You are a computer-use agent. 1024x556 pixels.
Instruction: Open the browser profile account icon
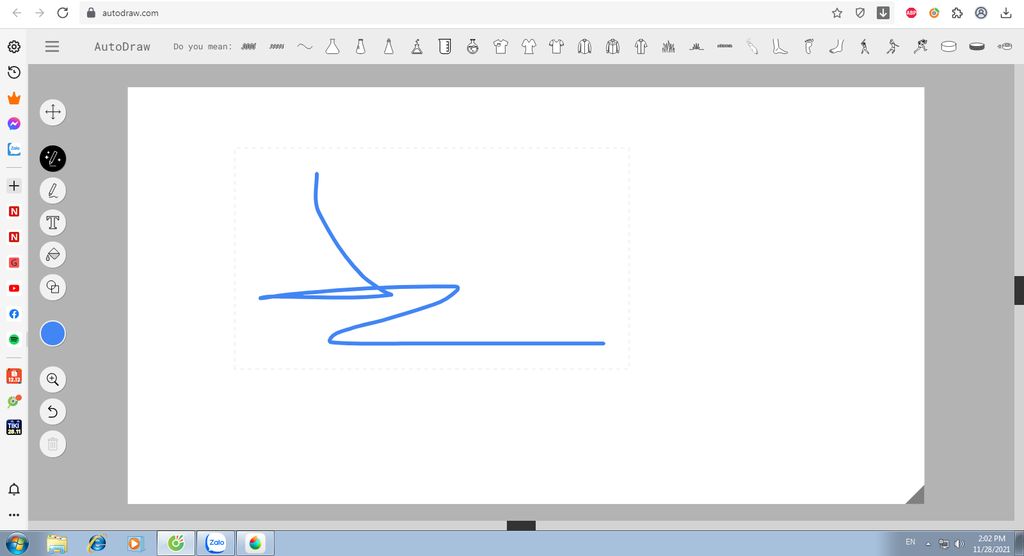click(981, 12)
